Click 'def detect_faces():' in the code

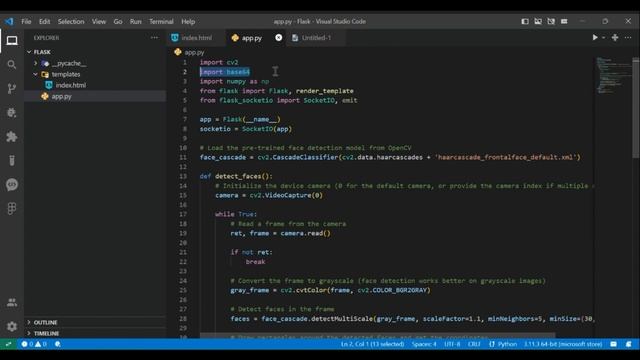point(236,176)
